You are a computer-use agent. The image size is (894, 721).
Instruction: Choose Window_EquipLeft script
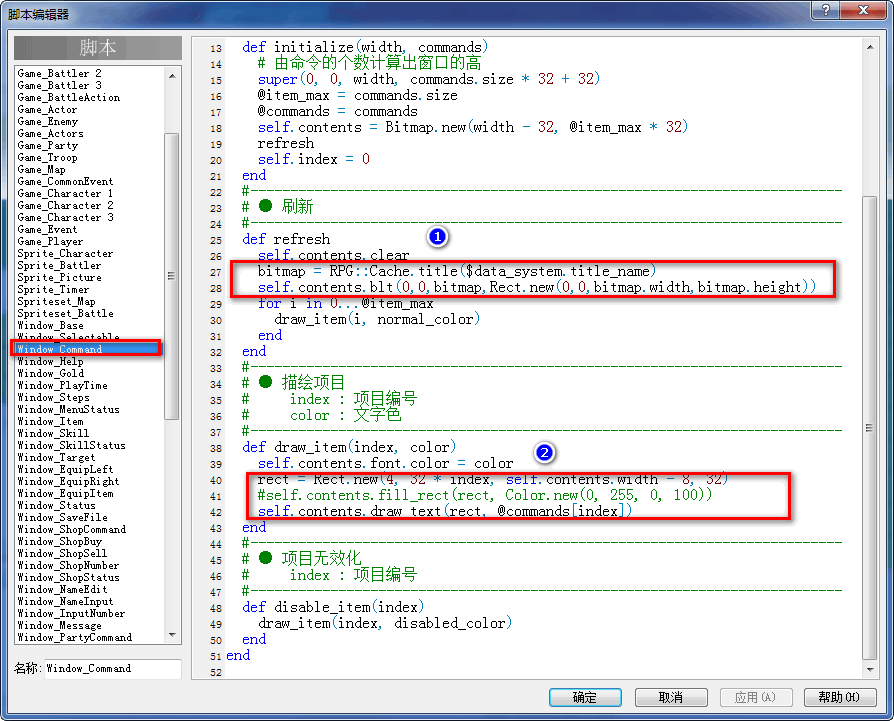(x=65, y=469)
